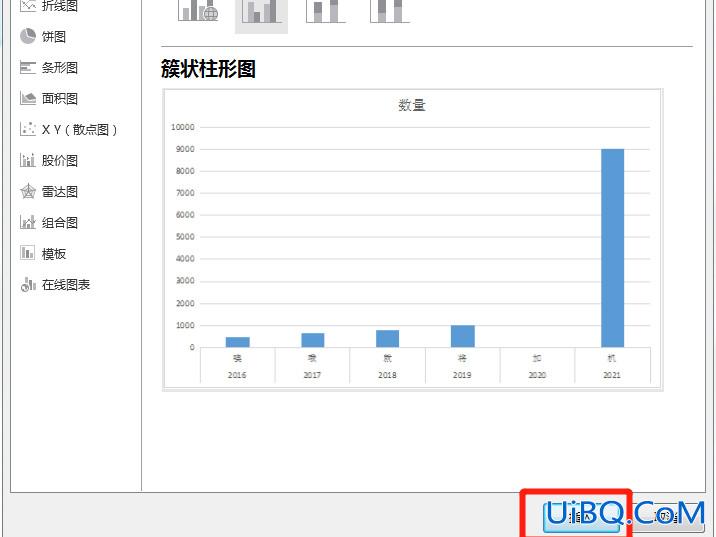Image resolution: width=716 pixels, height=537 pixels.
Task: Choose the stacked column subtype thumbnail
Action: (325, 11)
